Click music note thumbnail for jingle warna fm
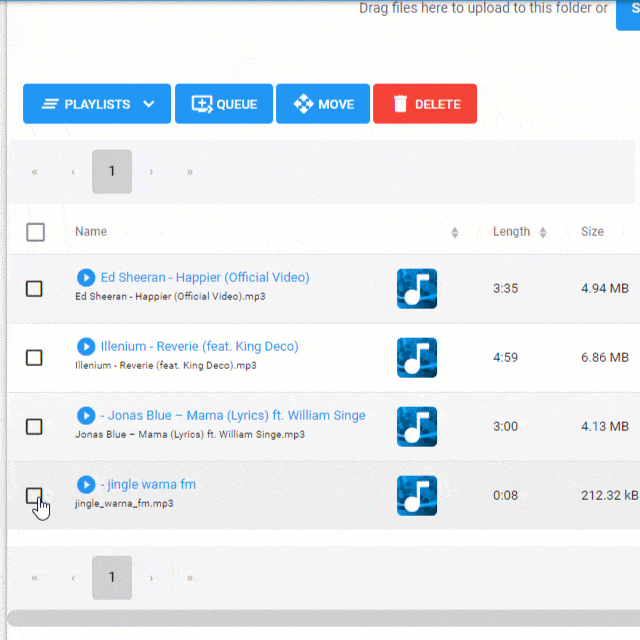 pyautogui.click(x=416, y=495)
